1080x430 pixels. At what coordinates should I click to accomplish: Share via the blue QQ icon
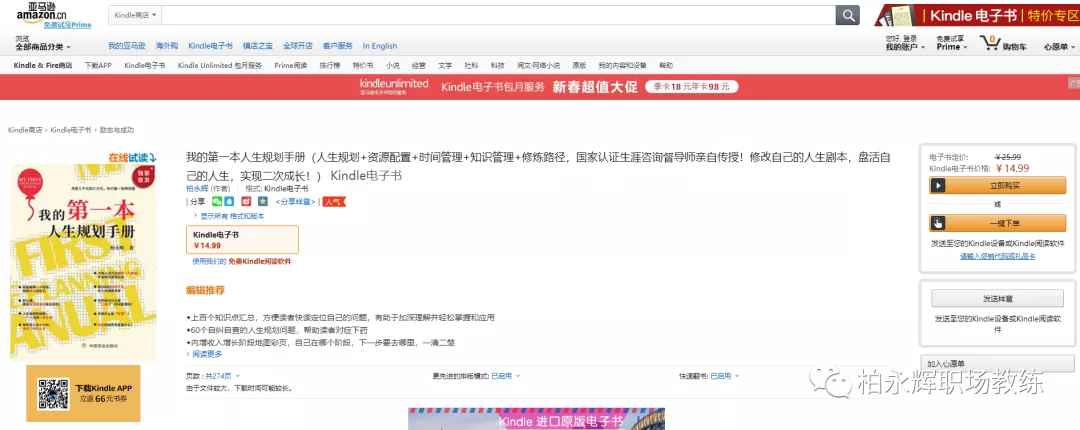pyautogui.click(x=228, y=201)
